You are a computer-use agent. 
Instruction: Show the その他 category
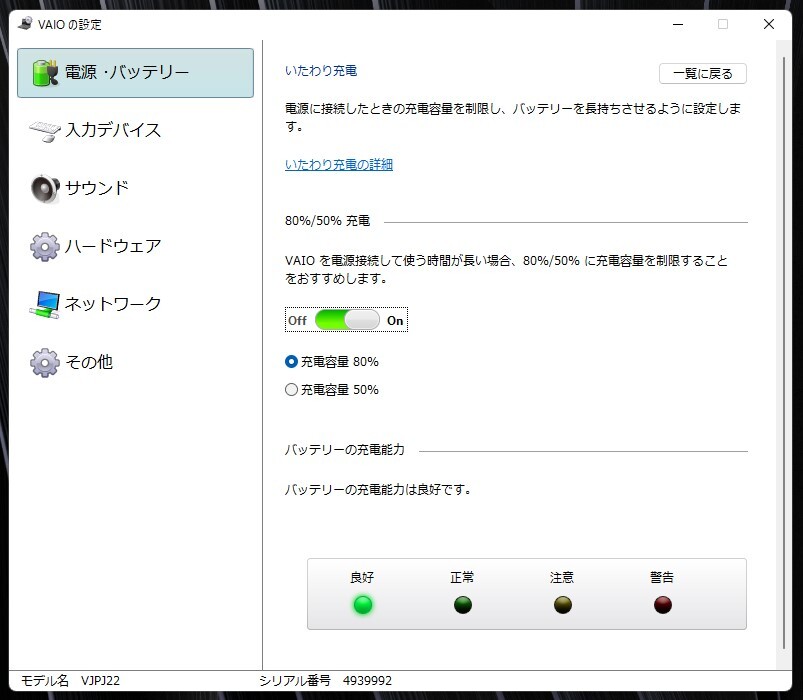click(135, 363)
